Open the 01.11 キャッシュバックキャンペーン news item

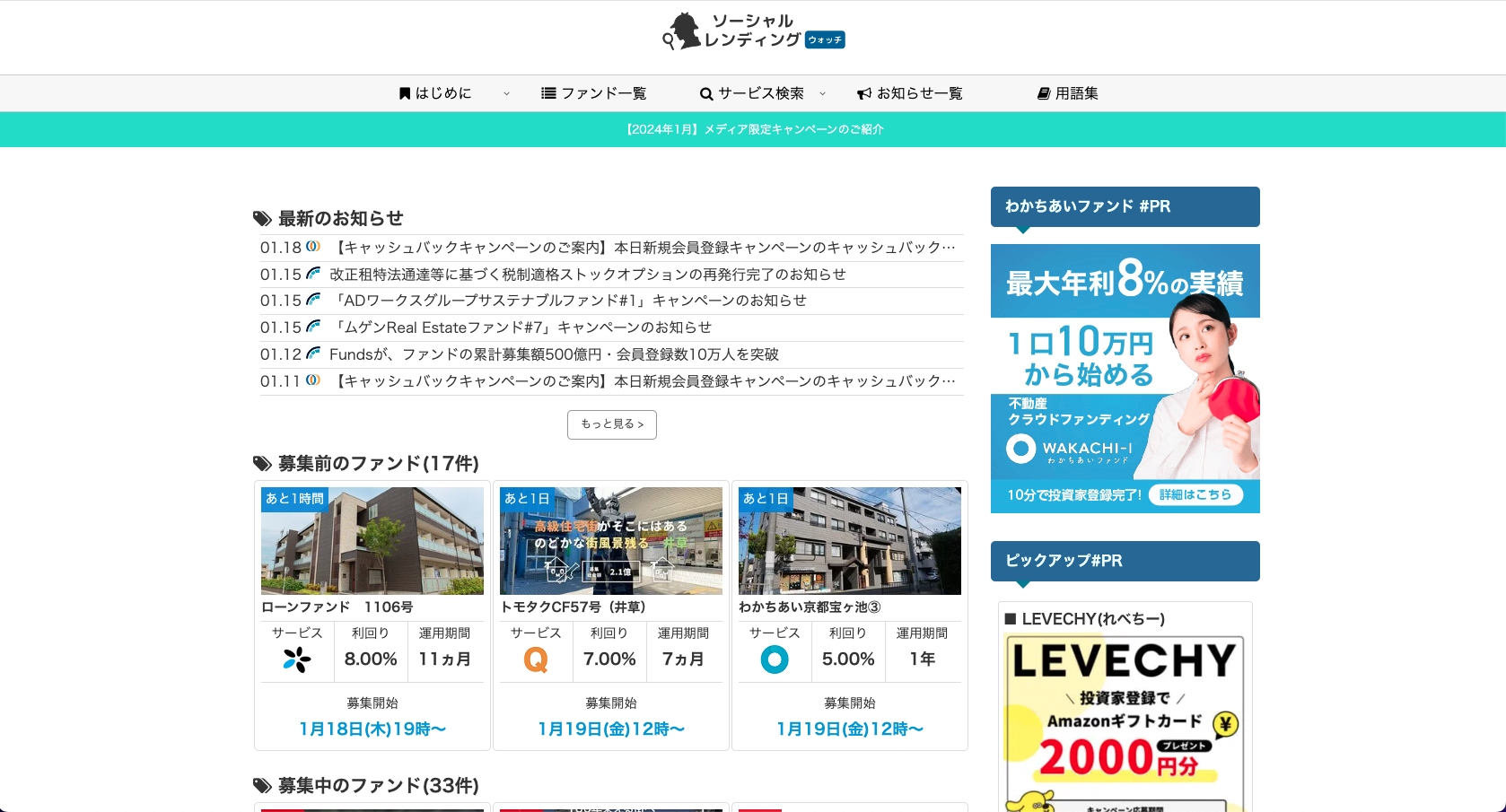(x=644, y=381)
